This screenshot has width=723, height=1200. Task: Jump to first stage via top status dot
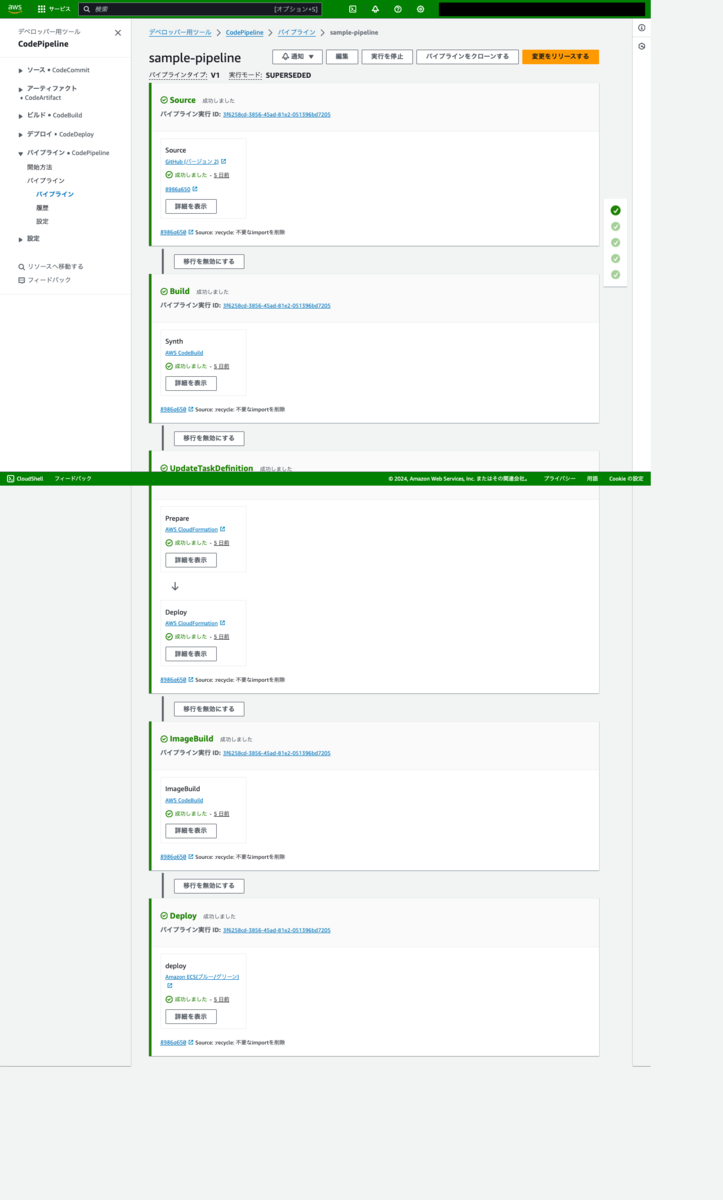point(616,211)
